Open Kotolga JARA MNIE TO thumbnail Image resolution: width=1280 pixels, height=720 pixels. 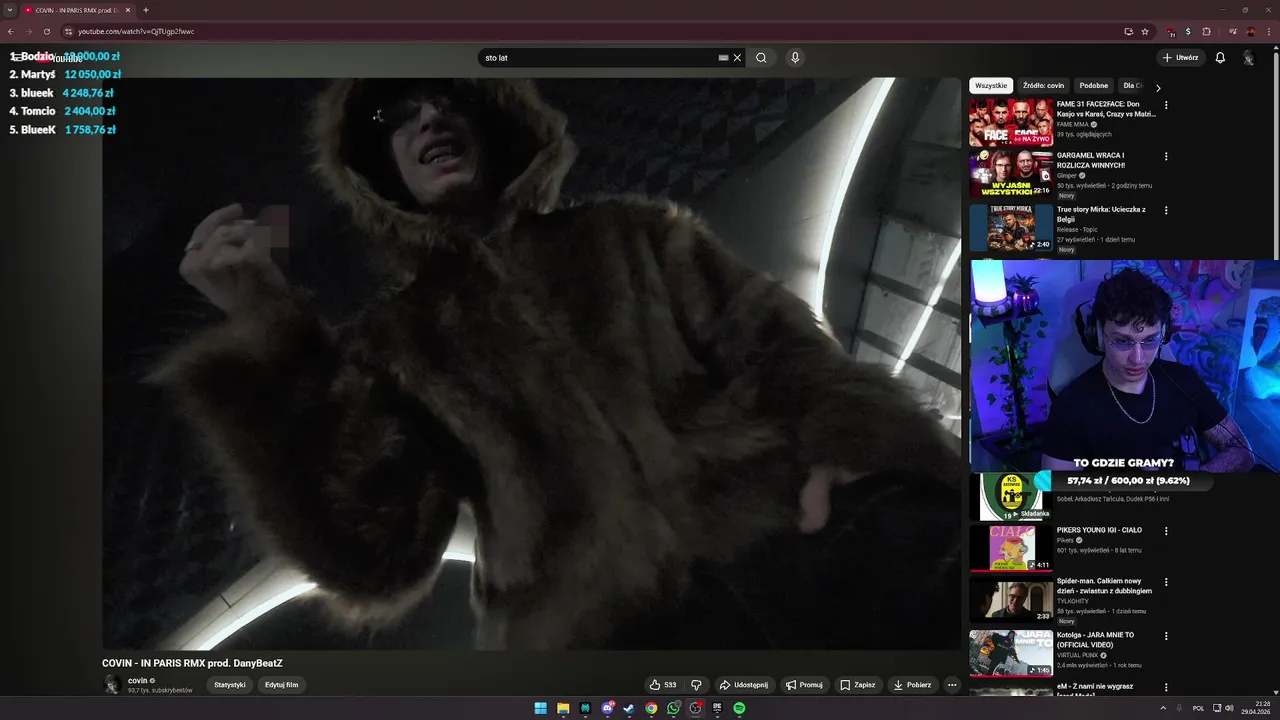[1010, 653]
